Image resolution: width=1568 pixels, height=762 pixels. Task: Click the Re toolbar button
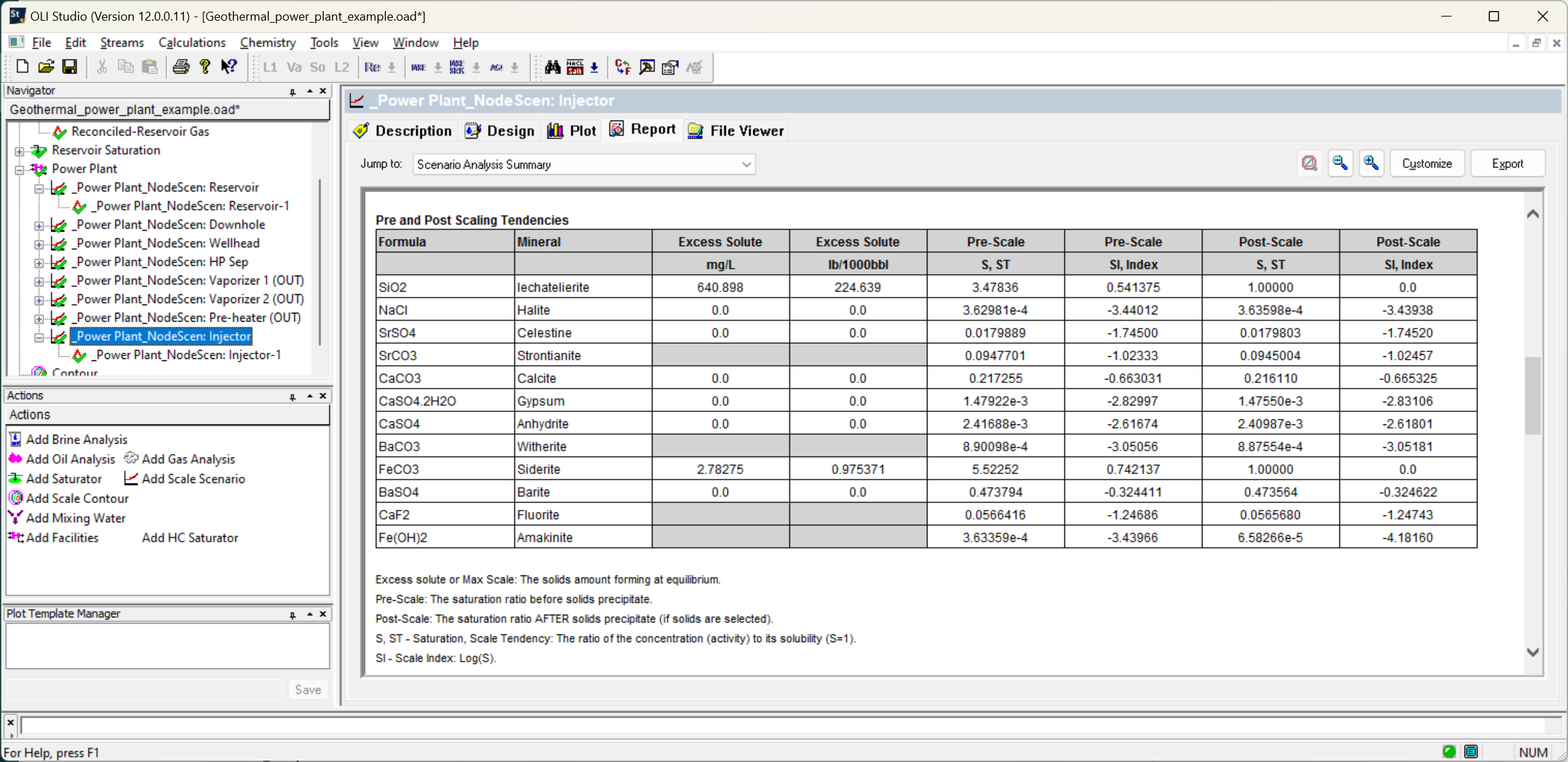coord(372,67)
